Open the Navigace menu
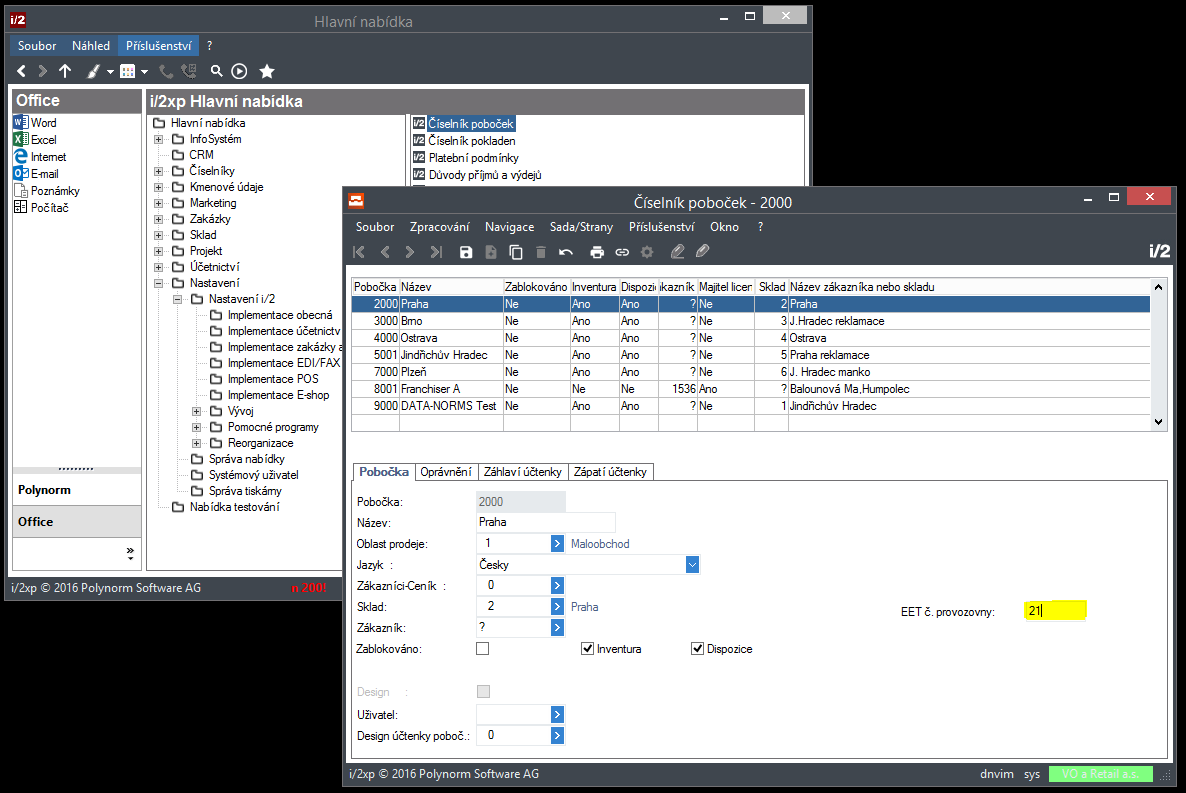1186x793 pixels. pos(509,227)
